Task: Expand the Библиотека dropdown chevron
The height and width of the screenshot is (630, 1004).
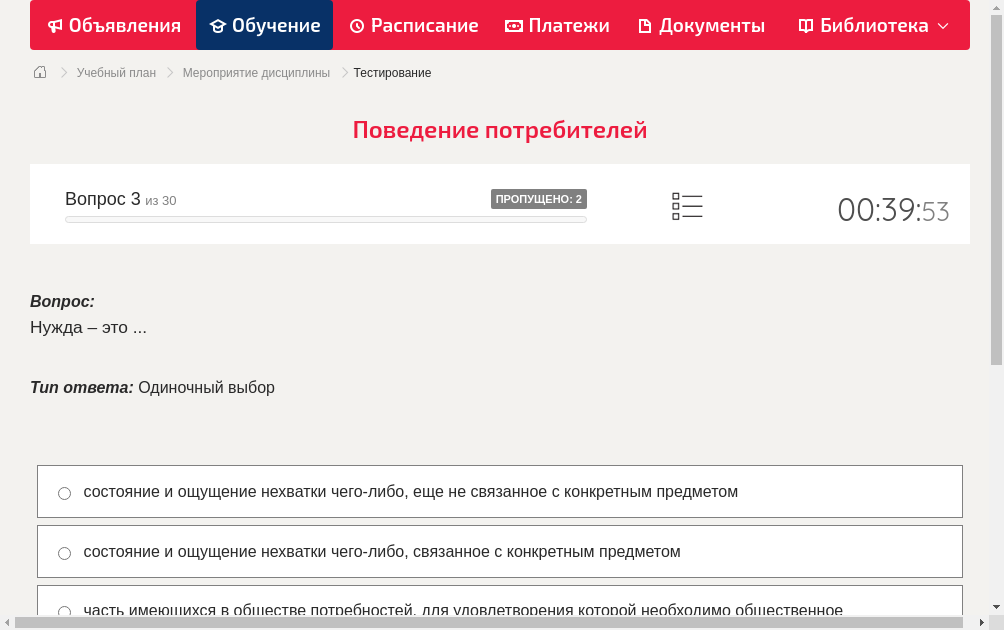Action: tap(943, 26)
